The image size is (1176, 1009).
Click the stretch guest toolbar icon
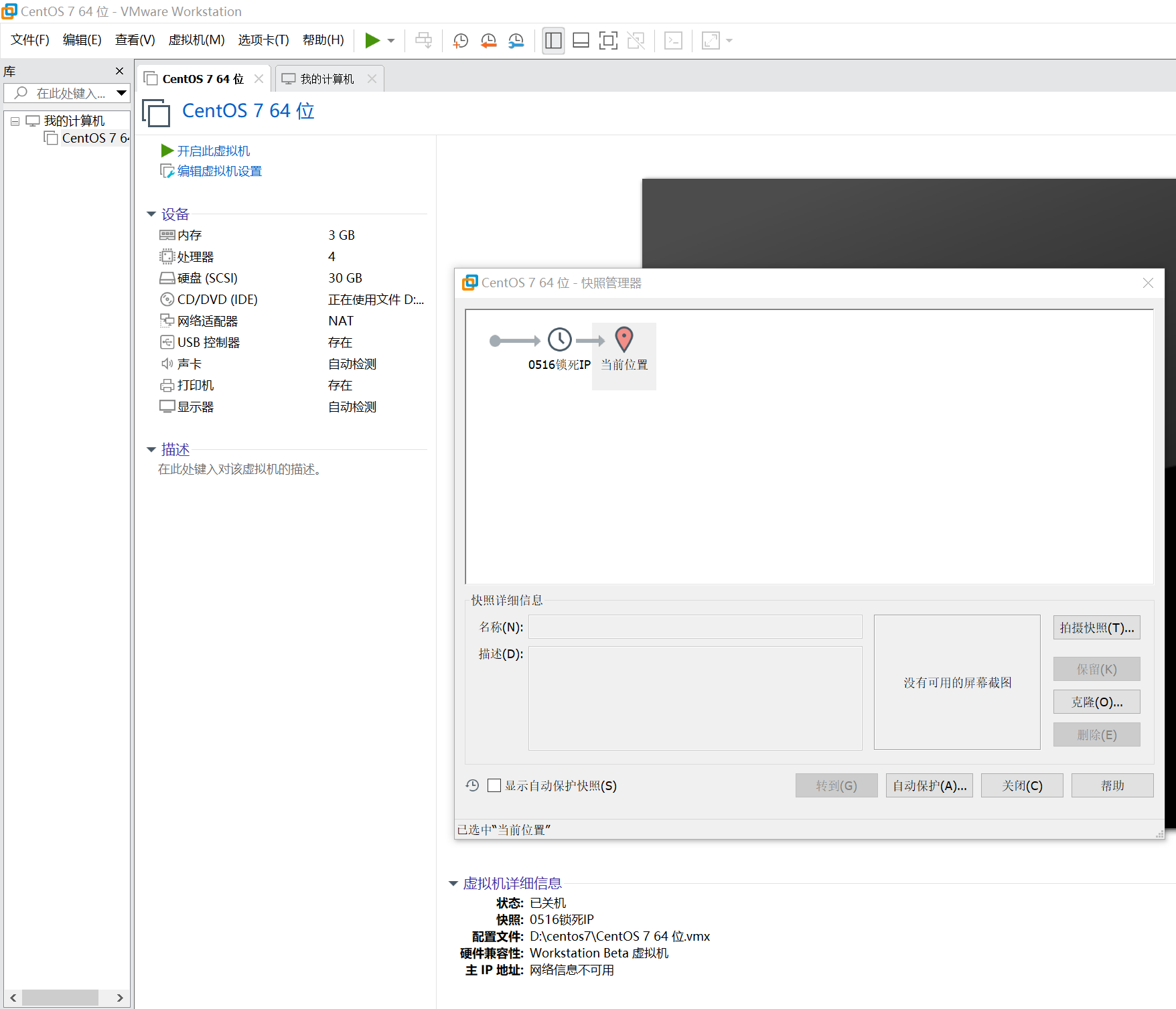(711, 41)
